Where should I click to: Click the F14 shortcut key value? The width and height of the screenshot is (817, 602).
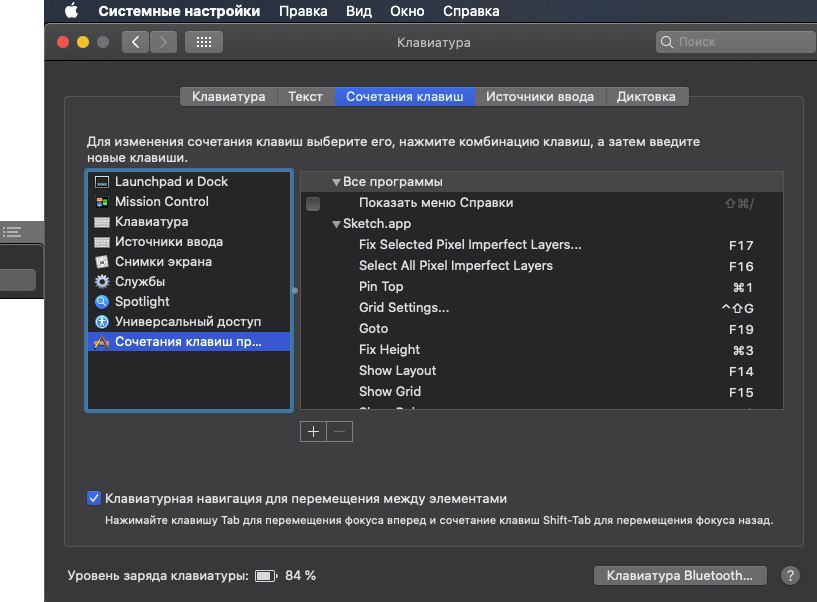tap(741, 372)
